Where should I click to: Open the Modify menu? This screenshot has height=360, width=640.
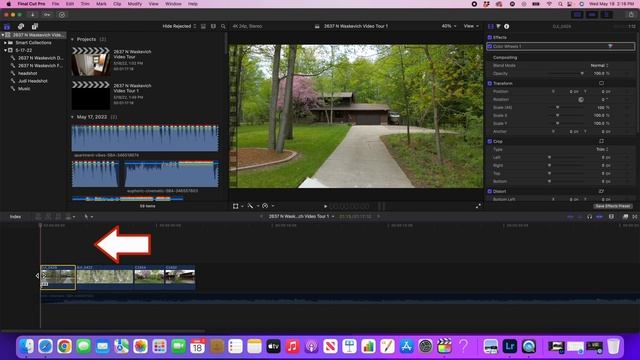[x=135, y=4]
